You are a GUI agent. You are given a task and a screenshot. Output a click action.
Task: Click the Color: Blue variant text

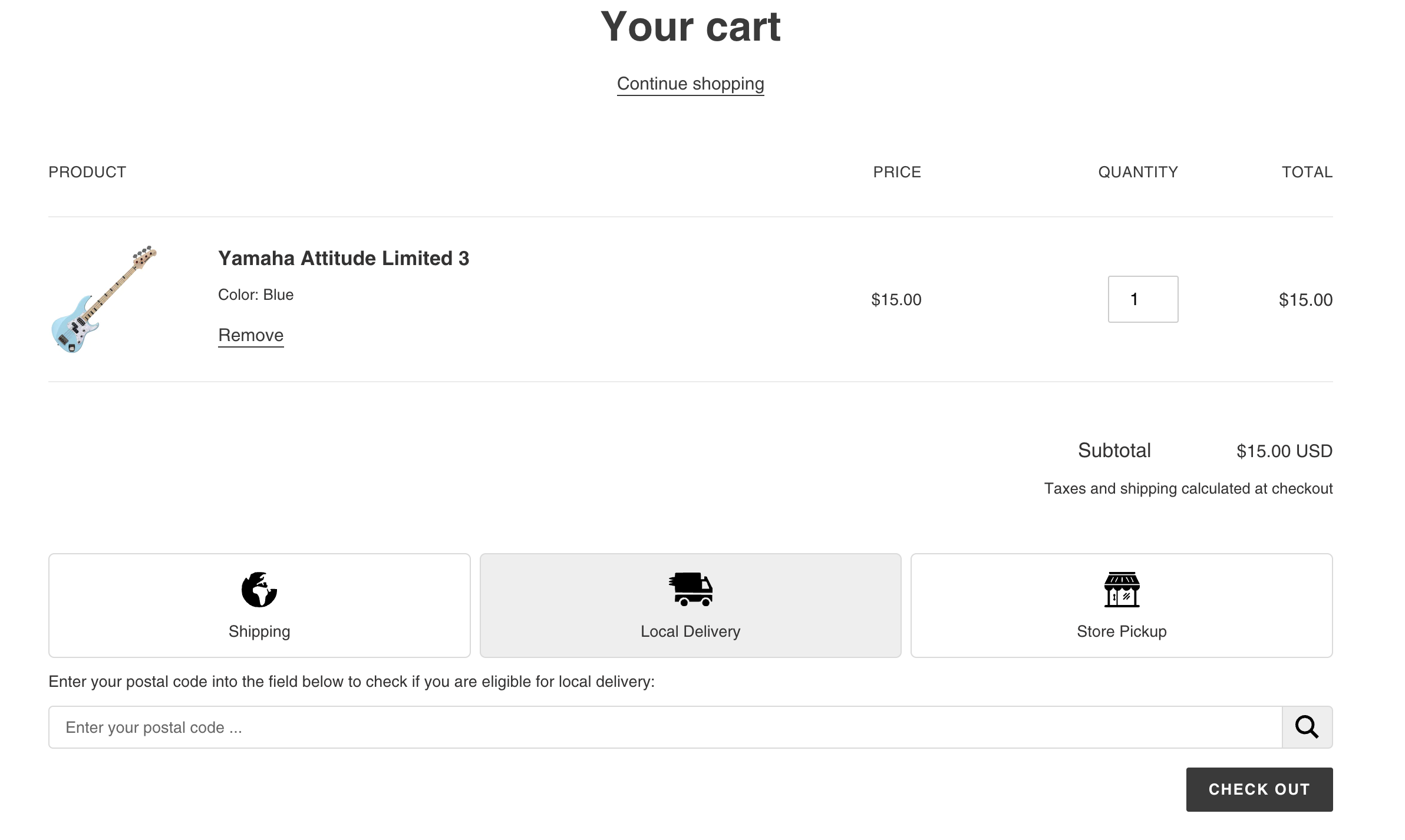pos(256,295)
